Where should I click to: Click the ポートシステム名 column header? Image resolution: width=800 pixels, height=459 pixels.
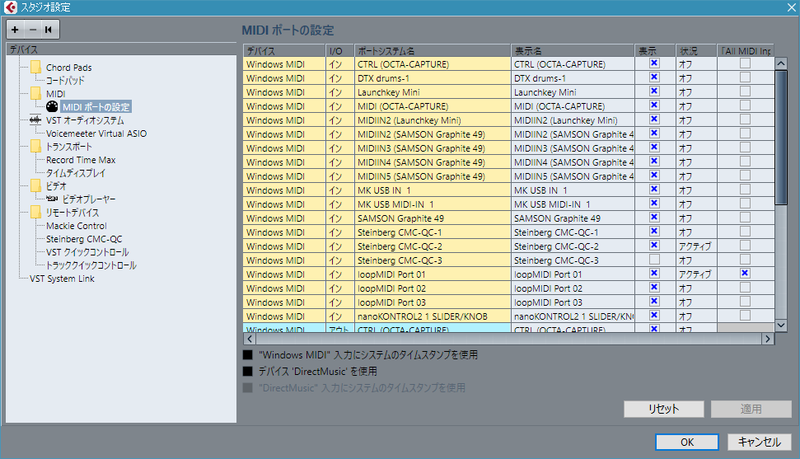pyautogui.click(x=433, y=50)
